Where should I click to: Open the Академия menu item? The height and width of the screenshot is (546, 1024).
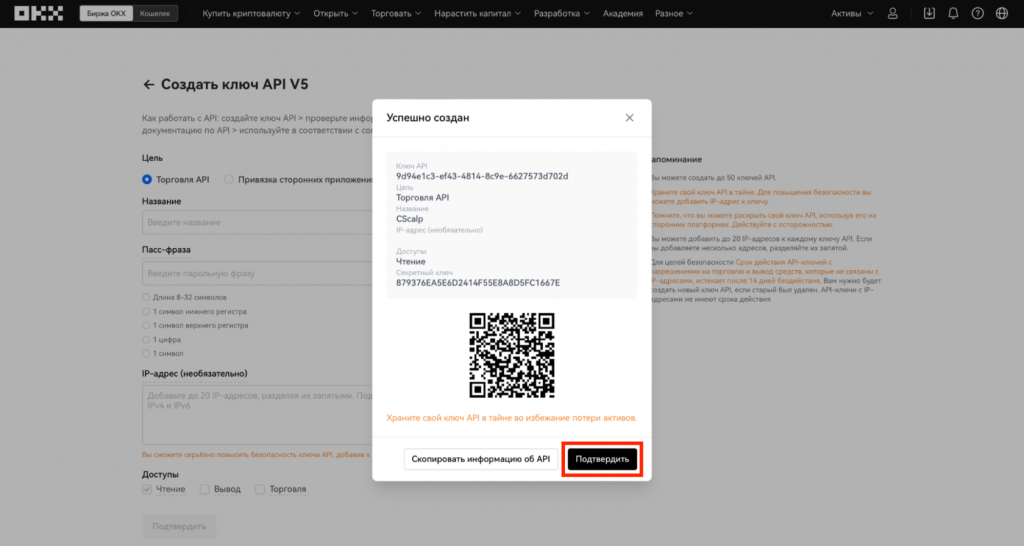click(x=623, y=14)
